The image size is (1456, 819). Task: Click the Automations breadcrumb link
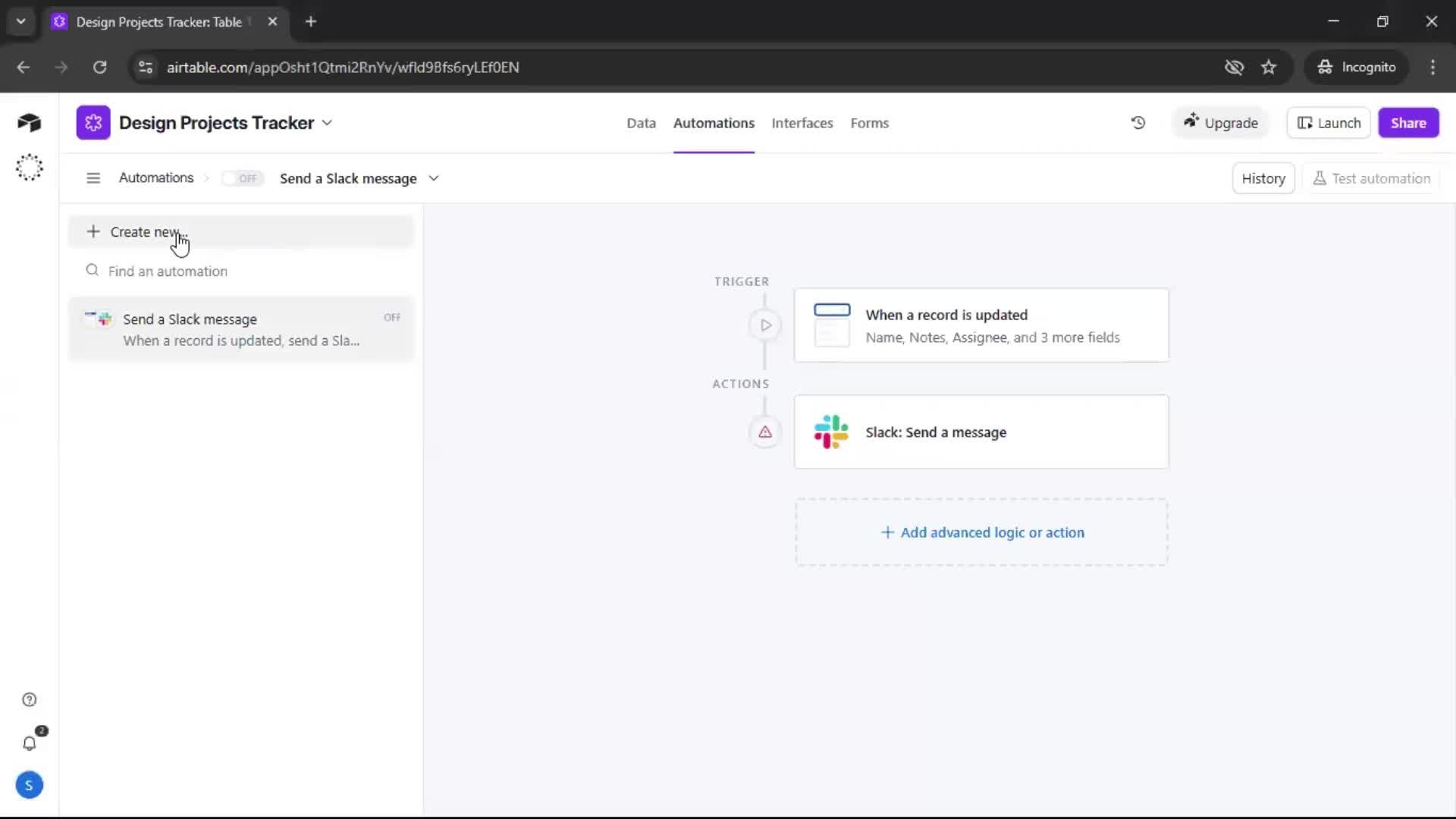coord(156,177)
